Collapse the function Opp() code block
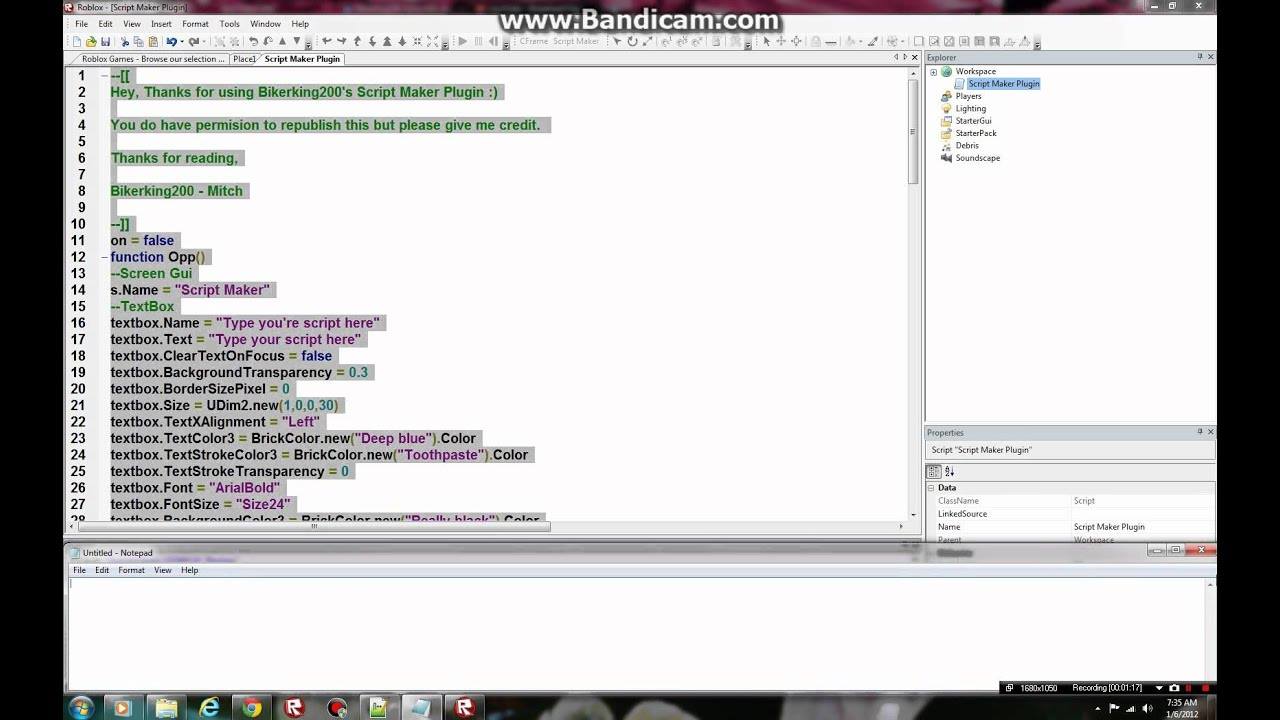Viewport: 1280px width, 720px height. (104, 257)
